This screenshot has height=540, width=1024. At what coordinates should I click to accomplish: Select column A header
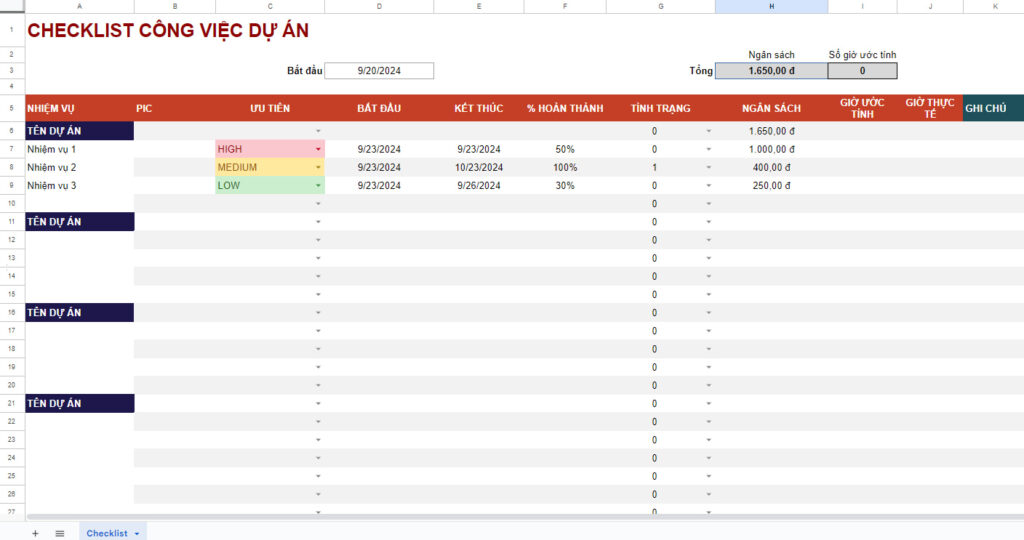79,6
